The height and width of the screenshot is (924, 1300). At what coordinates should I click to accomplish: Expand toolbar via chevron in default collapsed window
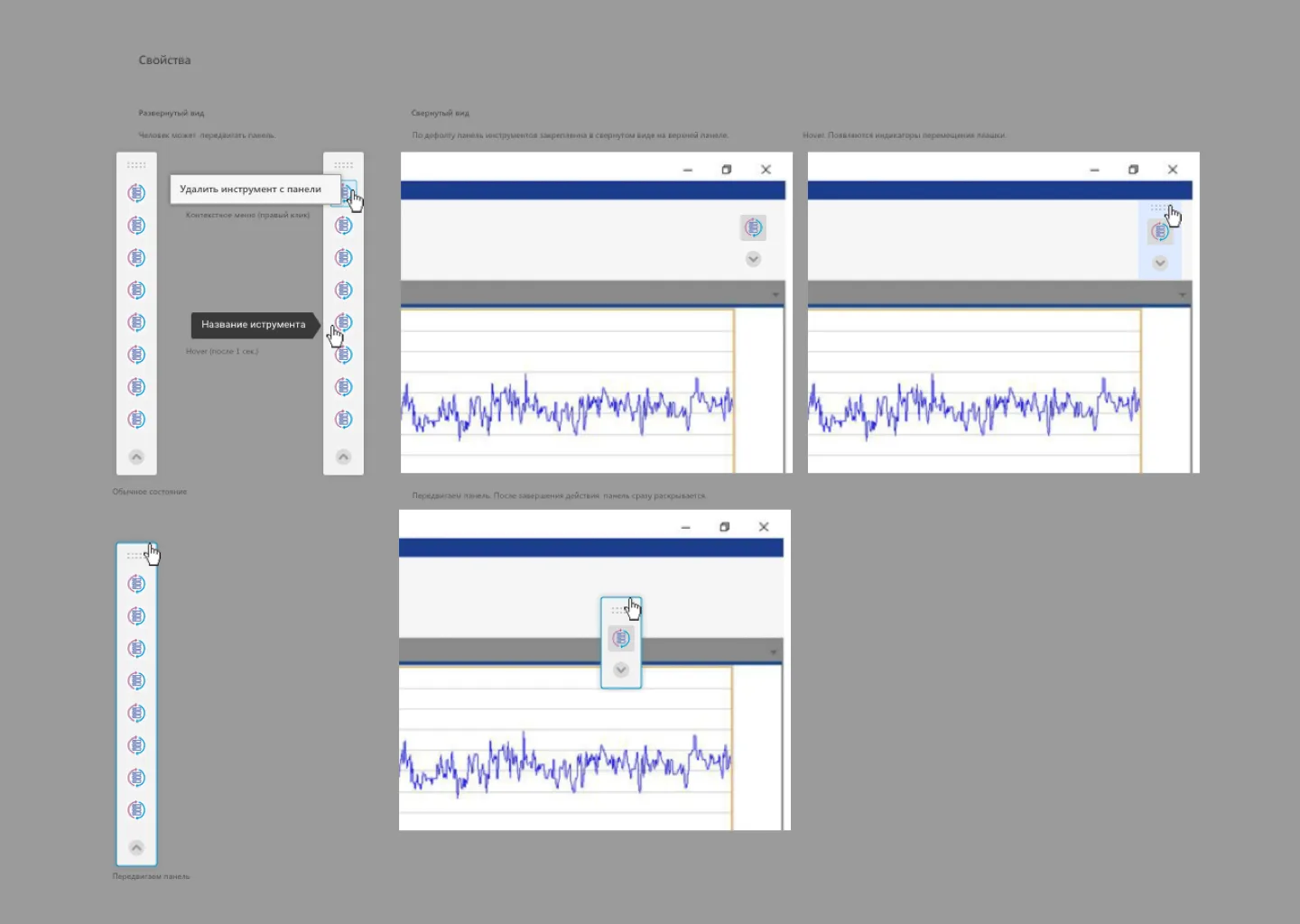click(x=753, y=260)
